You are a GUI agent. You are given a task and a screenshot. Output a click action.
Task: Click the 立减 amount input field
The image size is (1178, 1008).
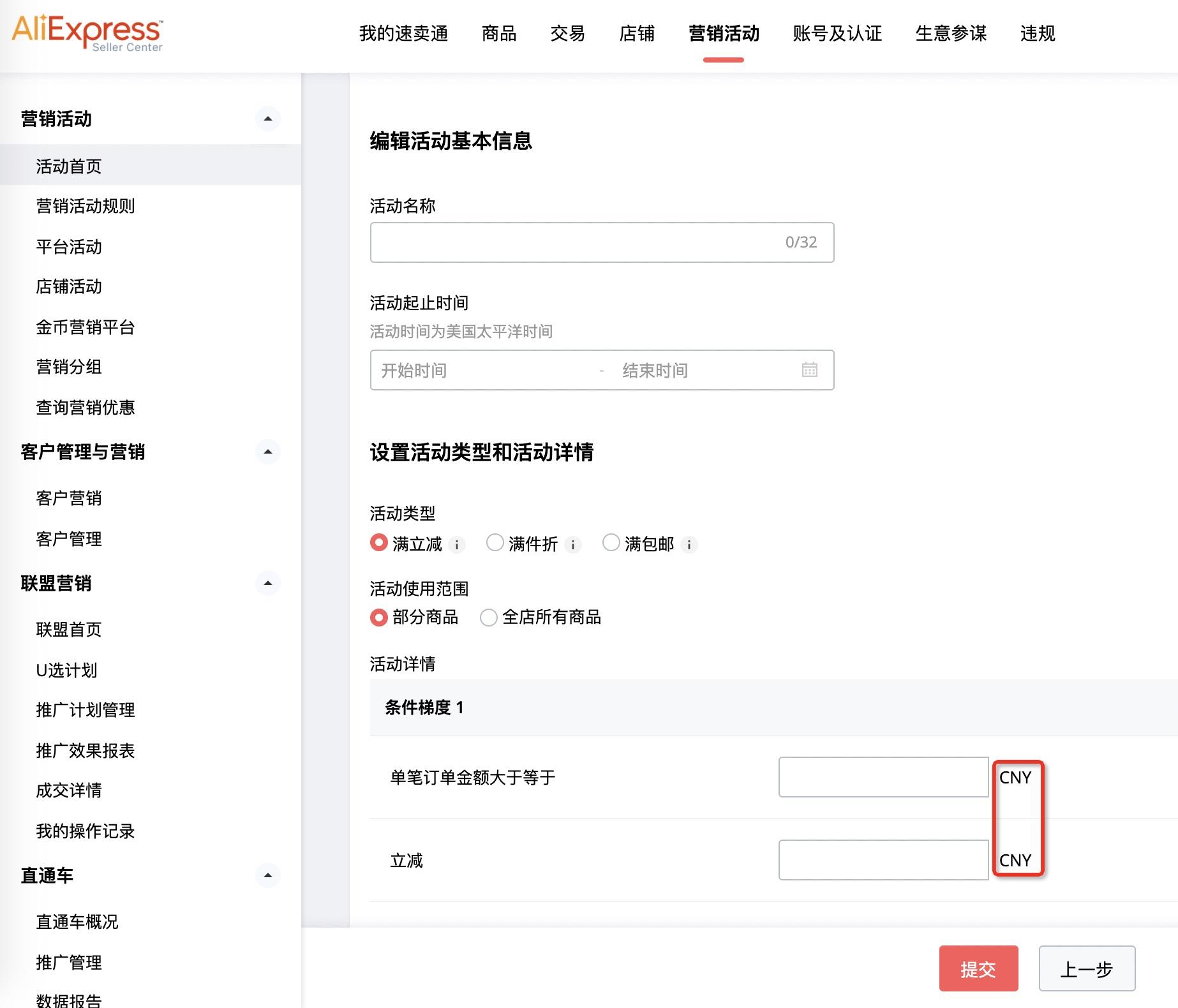coord(883,860)
